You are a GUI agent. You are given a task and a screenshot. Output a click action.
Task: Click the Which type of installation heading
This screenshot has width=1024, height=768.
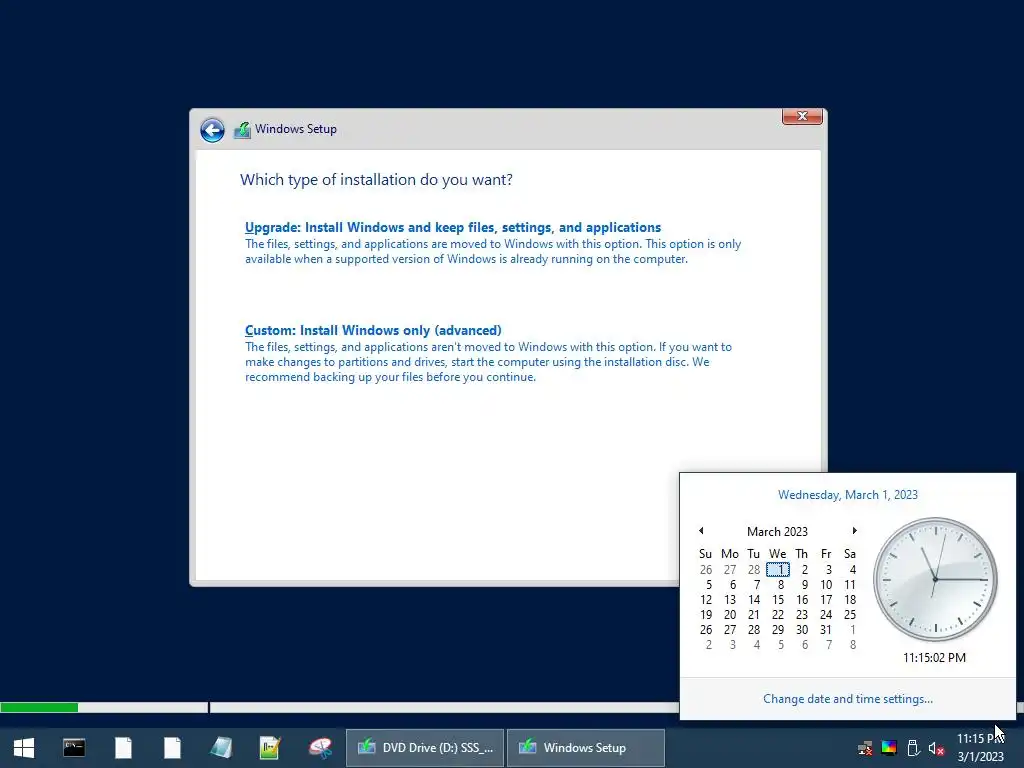376,180
